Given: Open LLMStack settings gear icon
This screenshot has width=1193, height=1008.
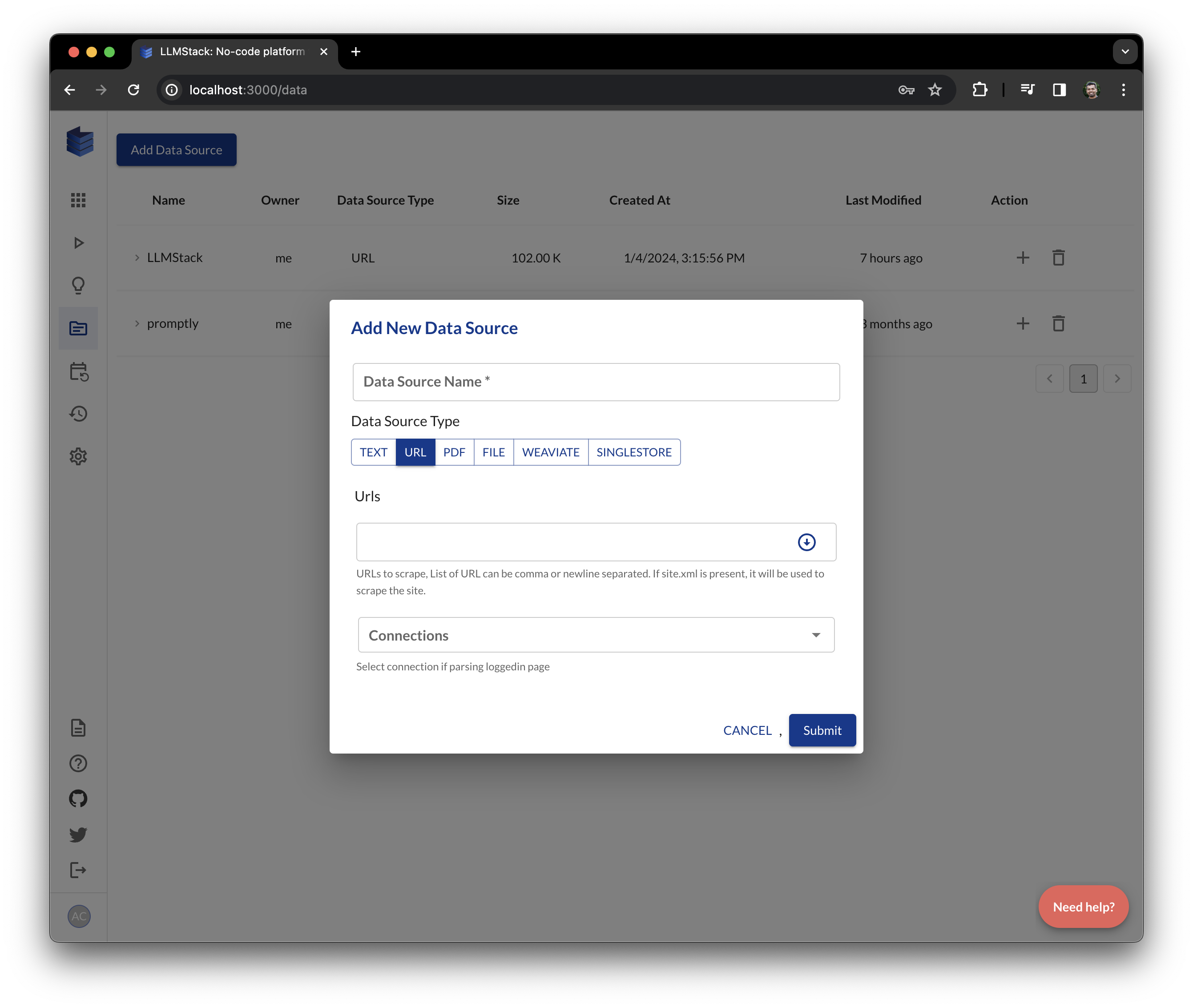Looking at the screenshot, I should click(x=78, y=456).
